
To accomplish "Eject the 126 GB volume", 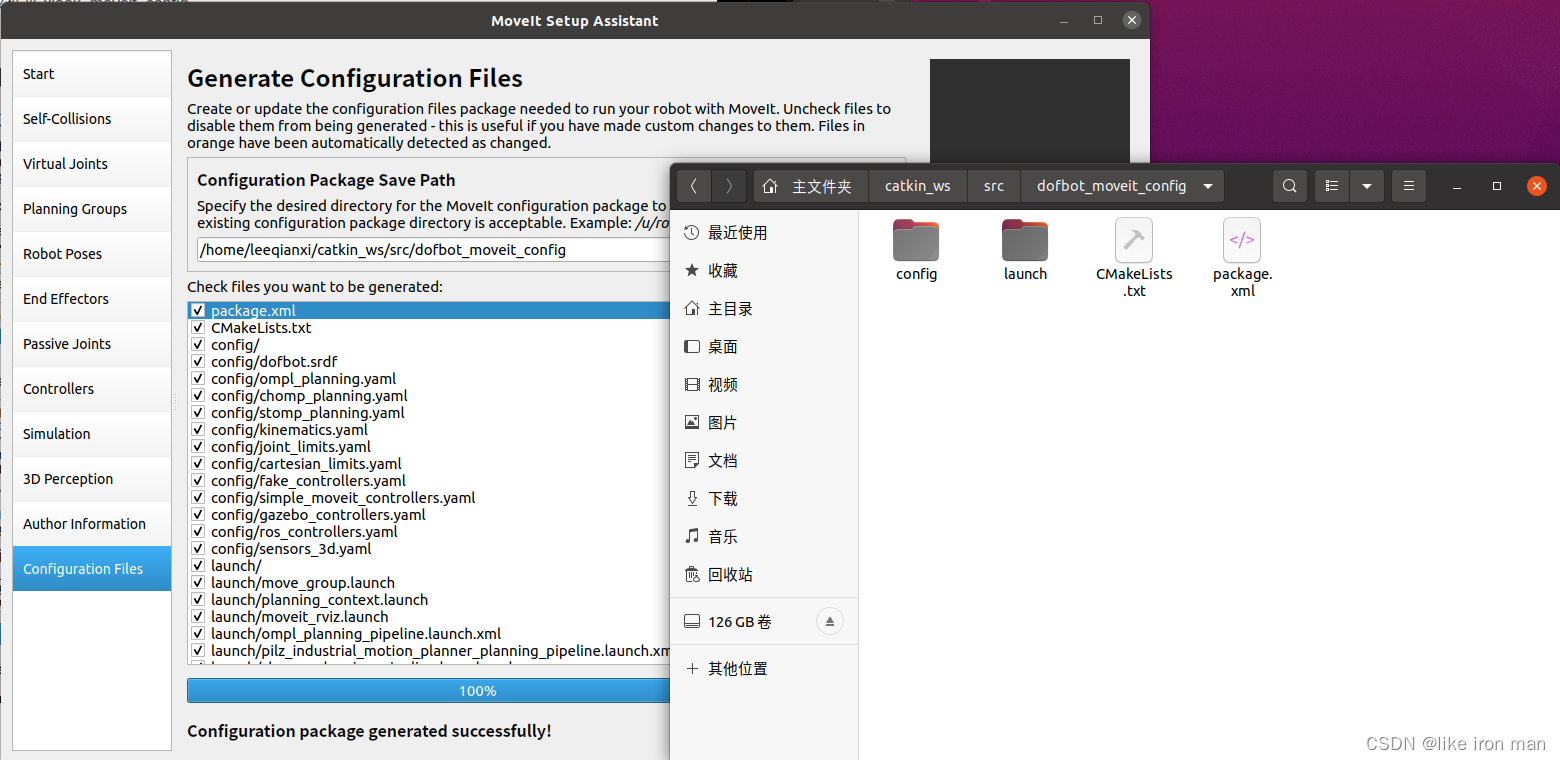I will [x=830, y=622].
